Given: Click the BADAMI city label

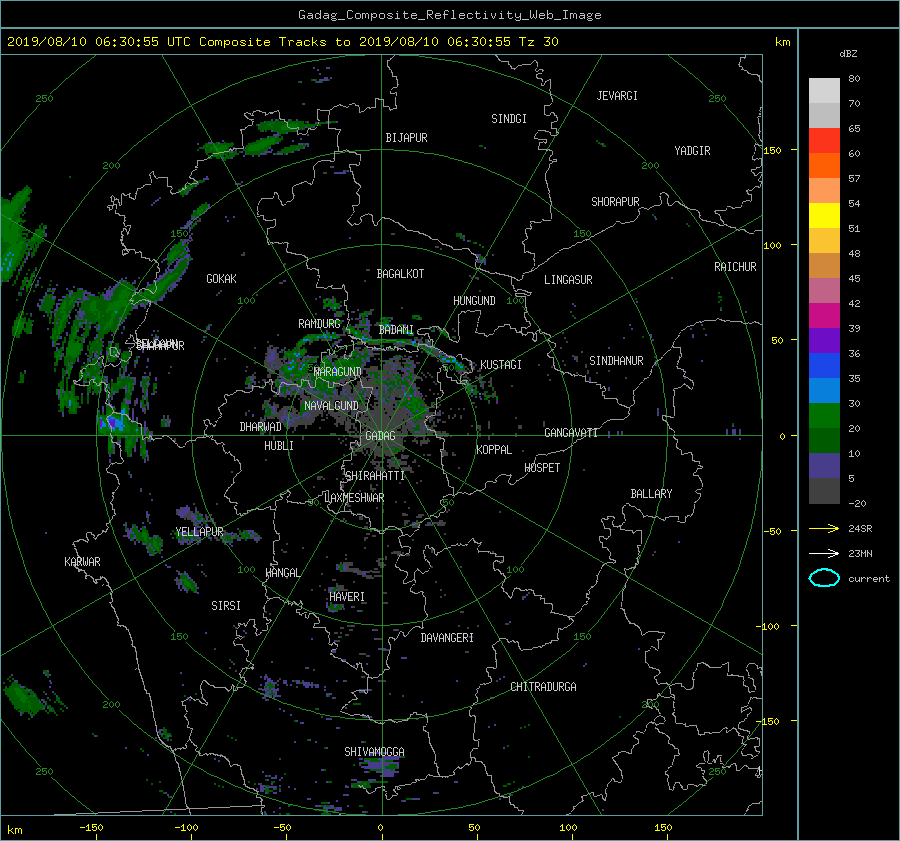Looking at the screenshot, I should [x=396, y=330].
